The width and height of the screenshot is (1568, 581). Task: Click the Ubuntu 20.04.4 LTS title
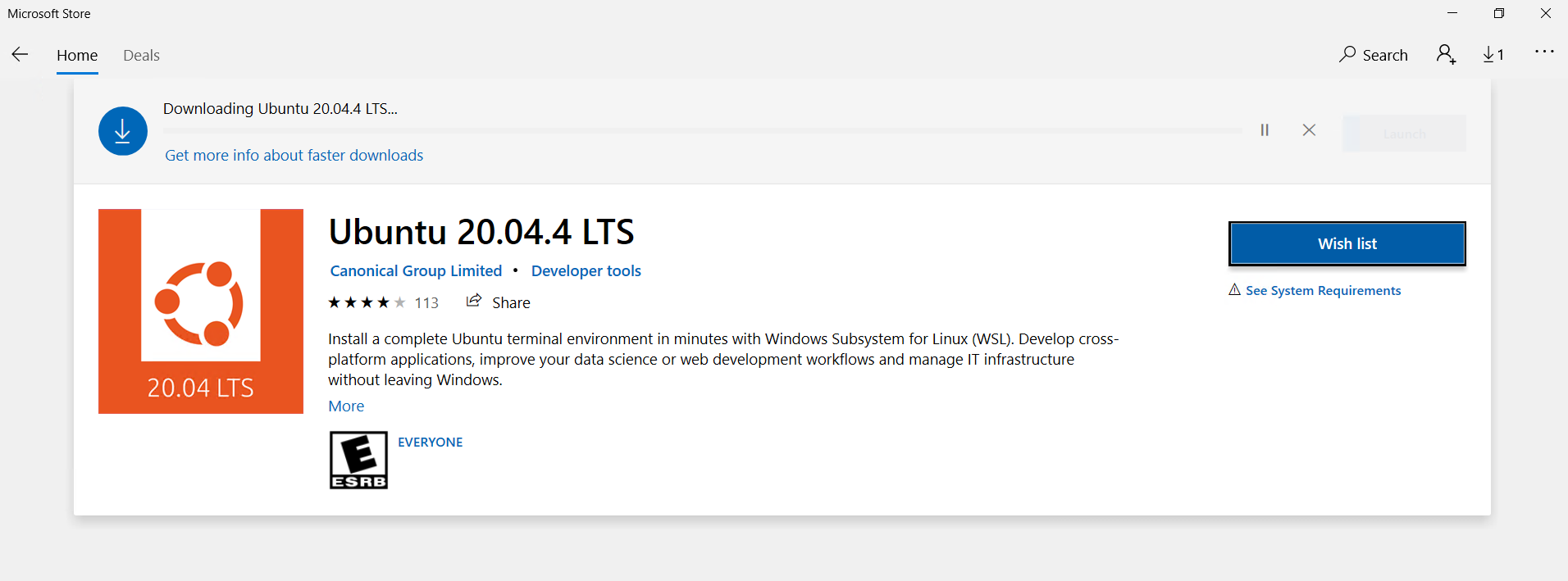click(481, 232)
